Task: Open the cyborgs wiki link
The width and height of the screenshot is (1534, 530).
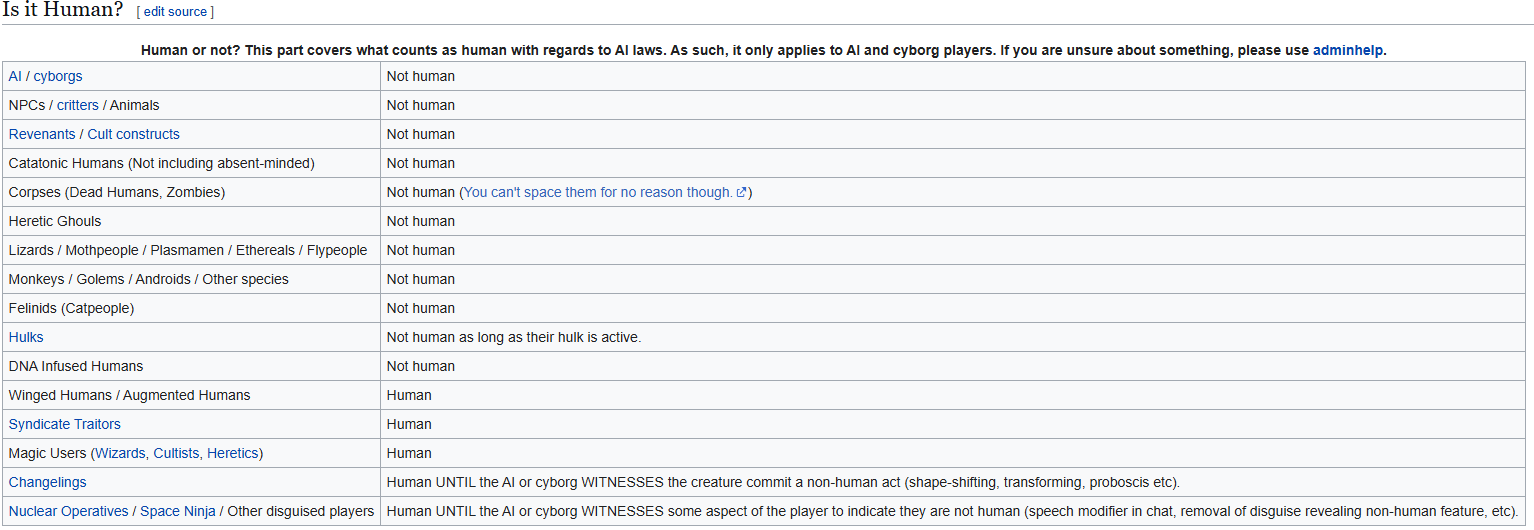Action: [58, 76]
